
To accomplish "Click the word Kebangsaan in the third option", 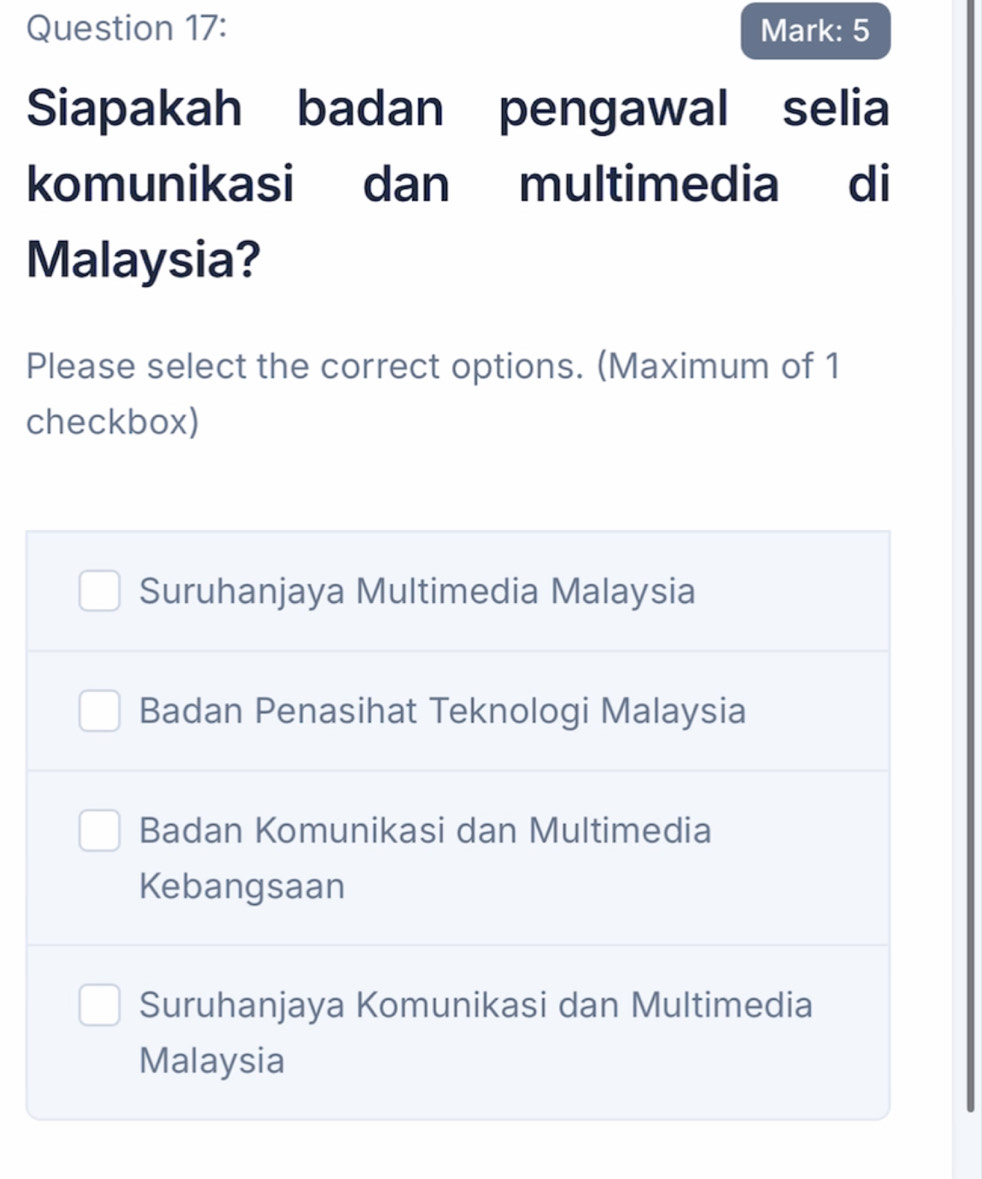I will click(243, 886).
